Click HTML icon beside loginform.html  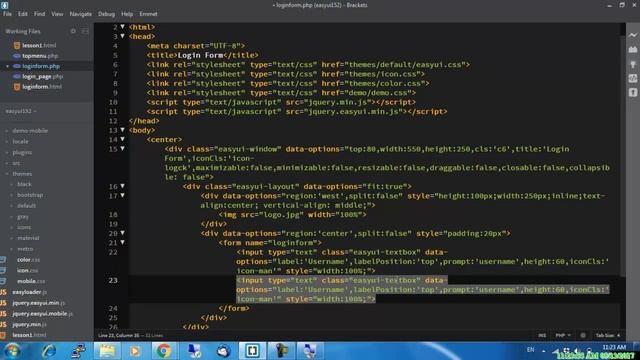pos(17,87)
